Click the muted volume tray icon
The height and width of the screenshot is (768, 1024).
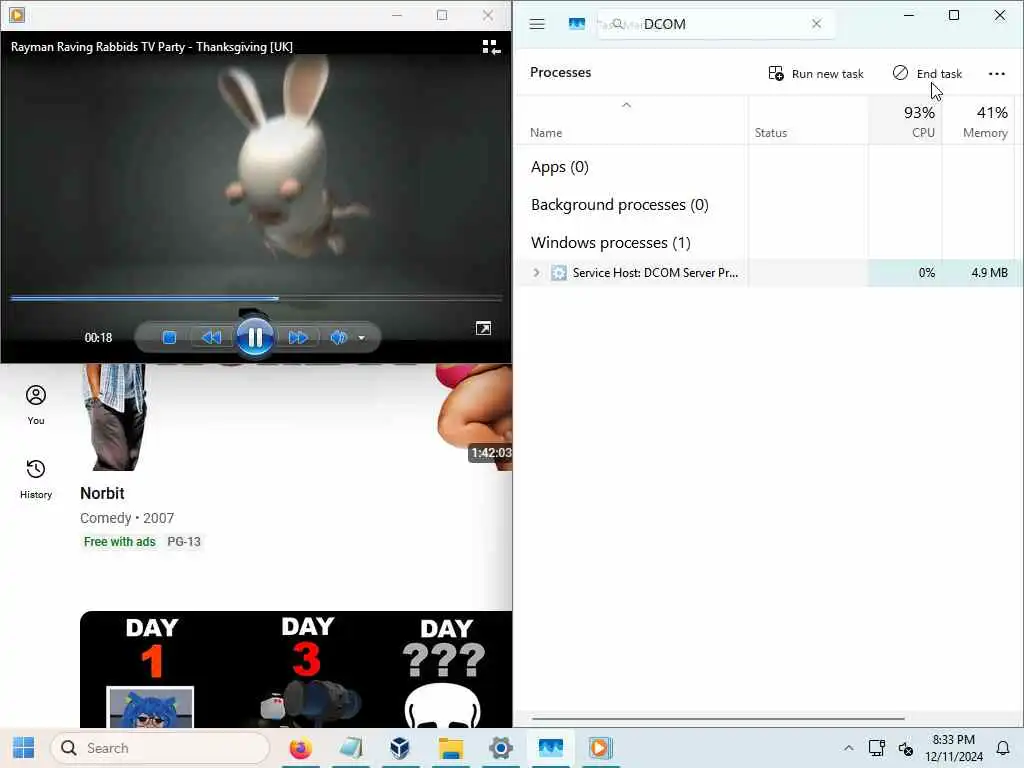pyautogui.click(x=906, y=748)
